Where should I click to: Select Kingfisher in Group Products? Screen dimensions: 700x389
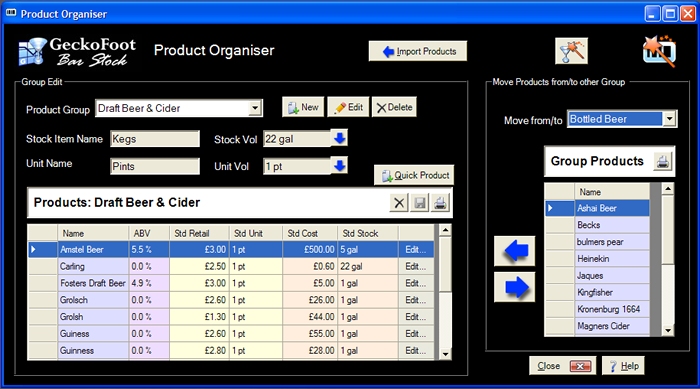tap(612, 293)
